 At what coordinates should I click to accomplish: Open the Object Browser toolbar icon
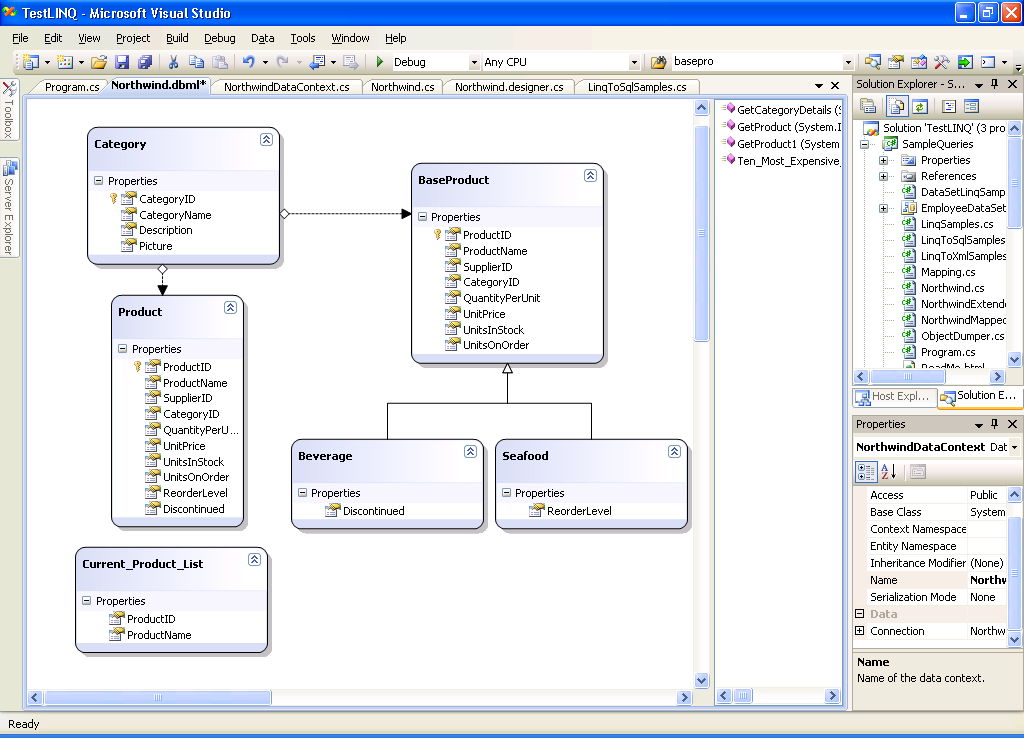919,62
